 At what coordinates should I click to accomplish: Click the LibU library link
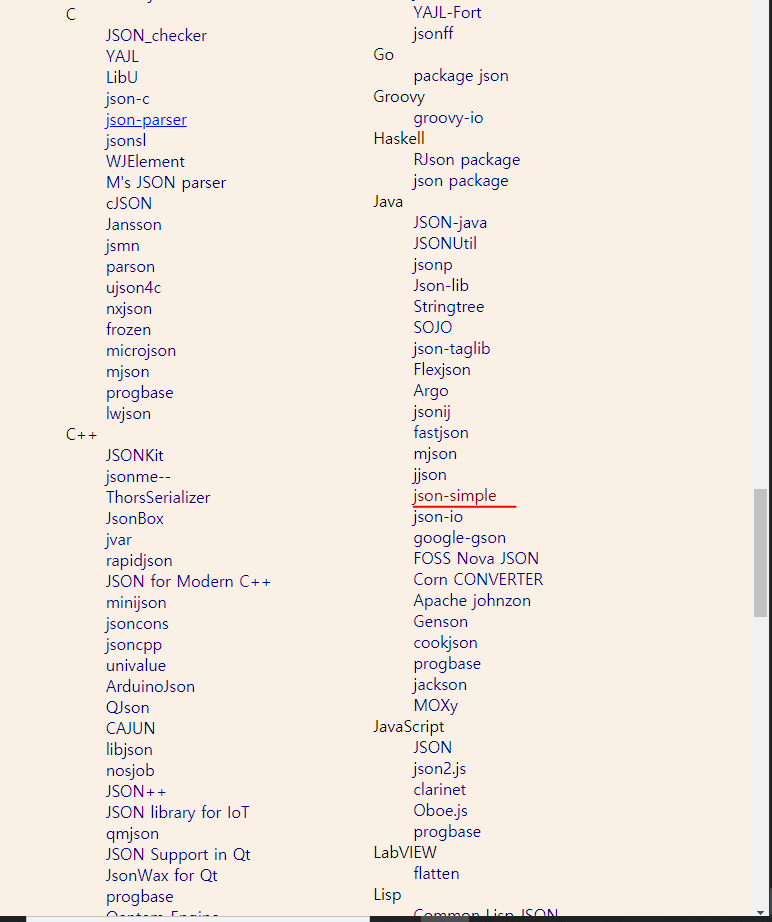pyautogui.click(x=122, y=78)
